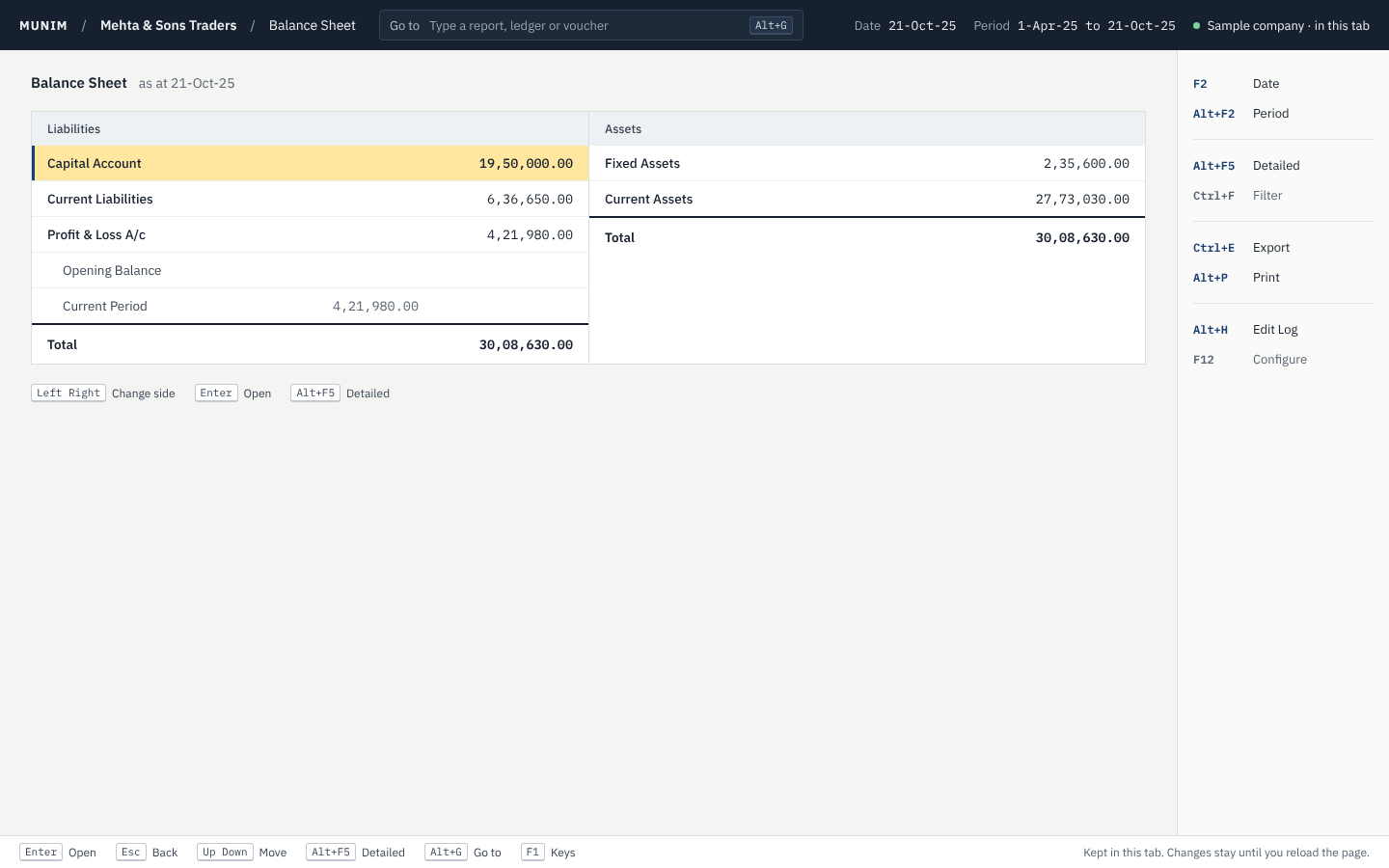Click Alt+F5 Detailed in bottom bar
This screenshot has height=868, width=1389.
tap(355, 853)
